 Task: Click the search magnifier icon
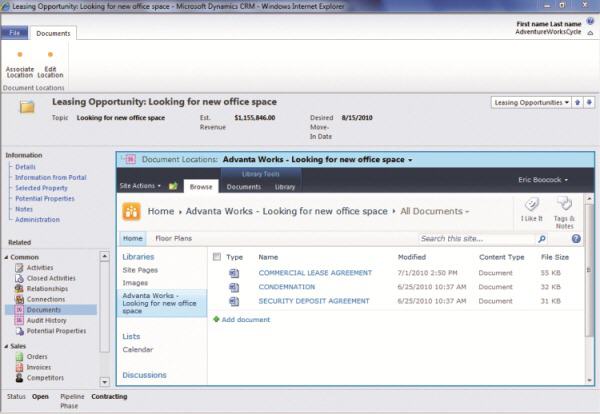point(543,239)
